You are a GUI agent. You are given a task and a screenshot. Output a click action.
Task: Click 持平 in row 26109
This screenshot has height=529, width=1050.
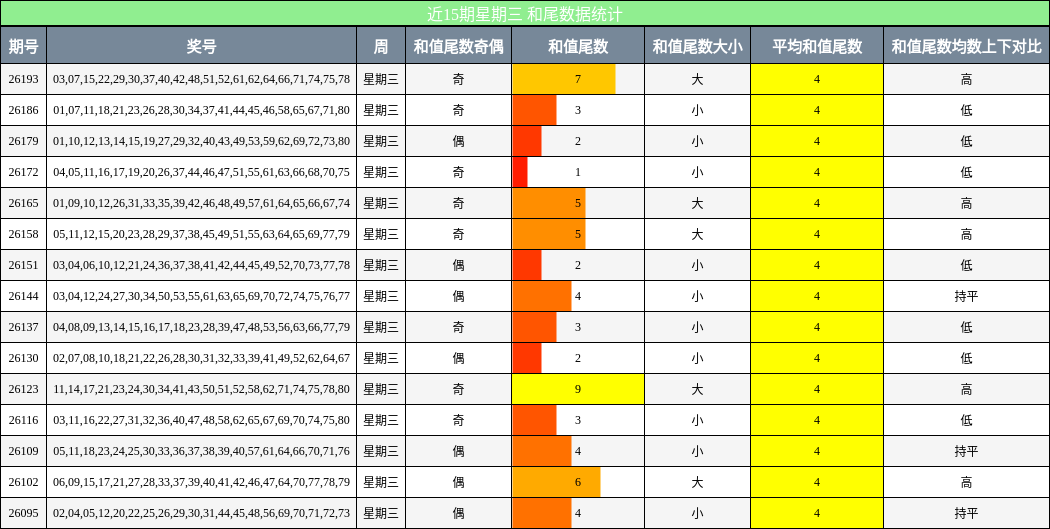966,451
